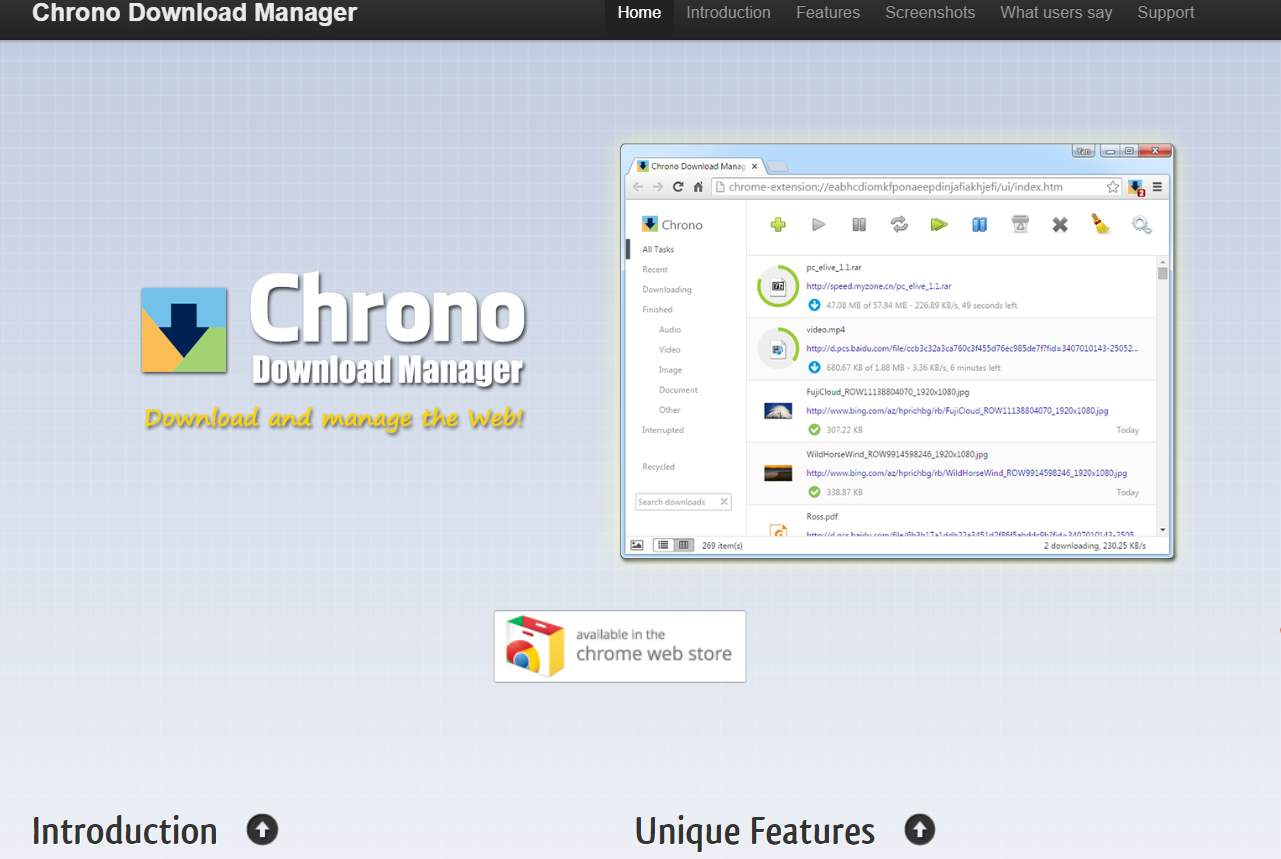This screenshot has height=859, width=1281.
Task: Click the Search downloads input field
Action: [676, 502]
